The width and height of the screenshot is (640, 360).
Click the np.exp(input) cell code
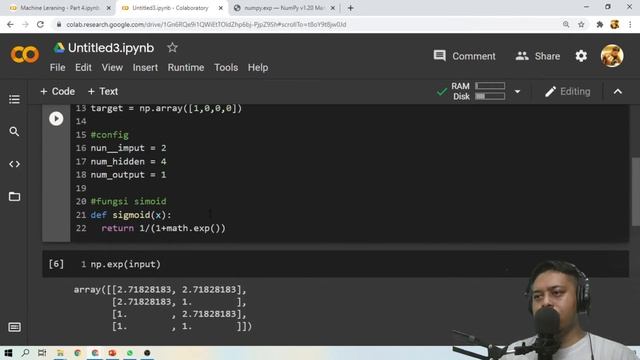tap(126, 264)
